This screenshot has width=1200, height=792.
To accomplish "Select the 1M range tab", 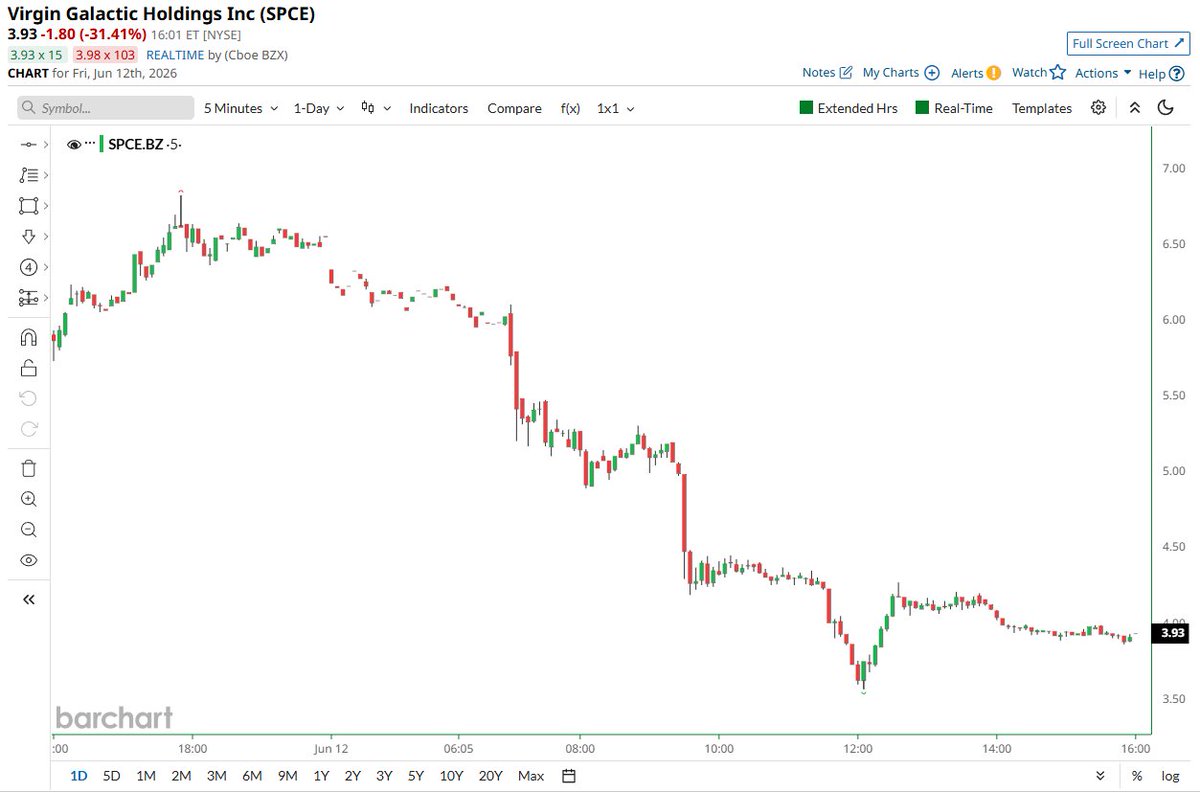I will (146, 776).
